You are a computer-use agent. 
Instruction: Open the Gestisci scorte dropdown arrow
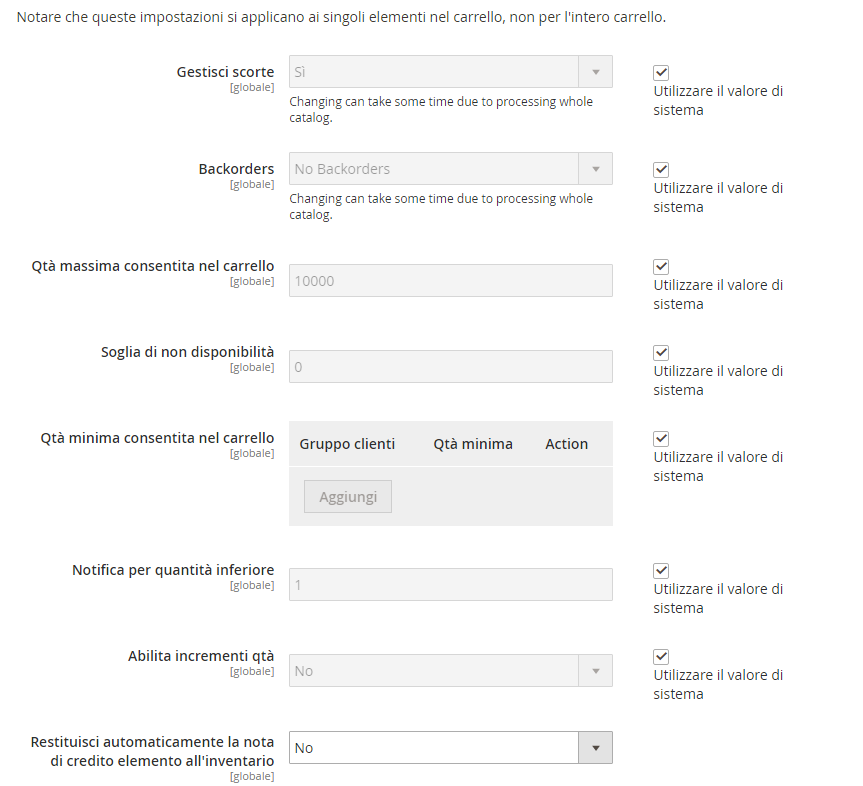[x=596, y=72]
